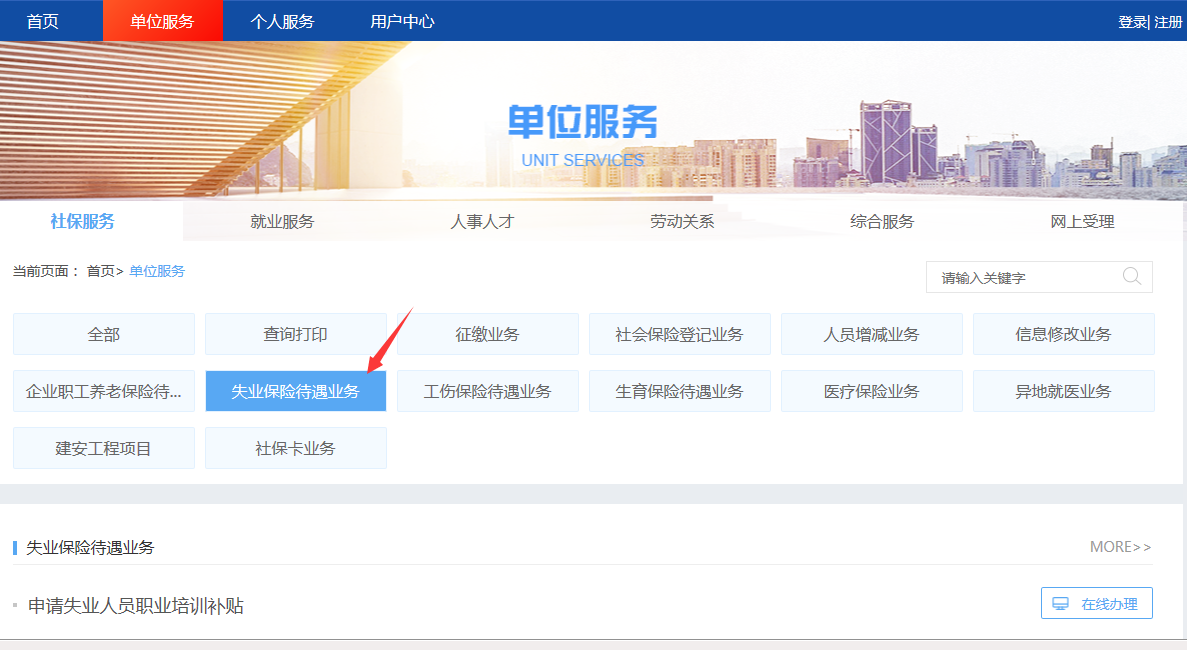Choose the 查询打印 category button
The image size is (1187, 650).
(x=296, y=334)
